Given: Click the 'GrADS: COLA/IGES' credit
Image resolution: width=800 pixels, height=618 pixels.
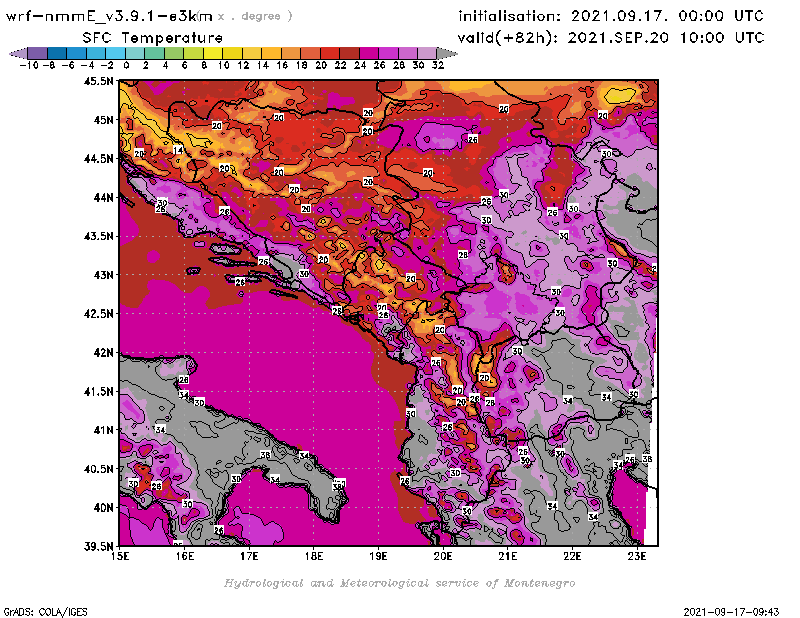Looking at the screenshot, I should [45, 612].
